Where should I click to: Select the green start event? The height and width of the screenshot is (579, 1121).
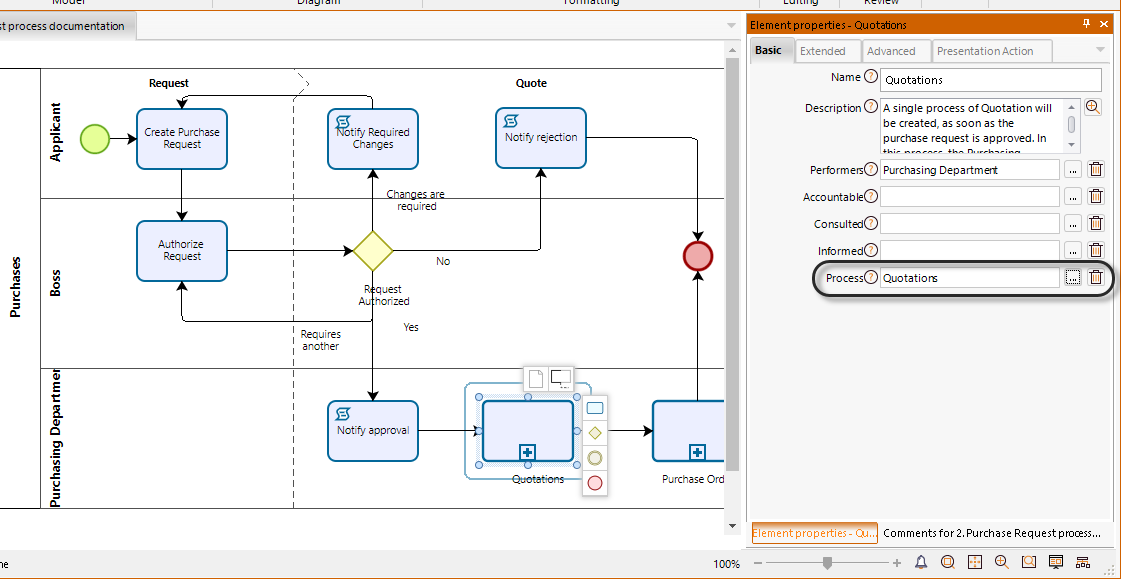(94, 139)
